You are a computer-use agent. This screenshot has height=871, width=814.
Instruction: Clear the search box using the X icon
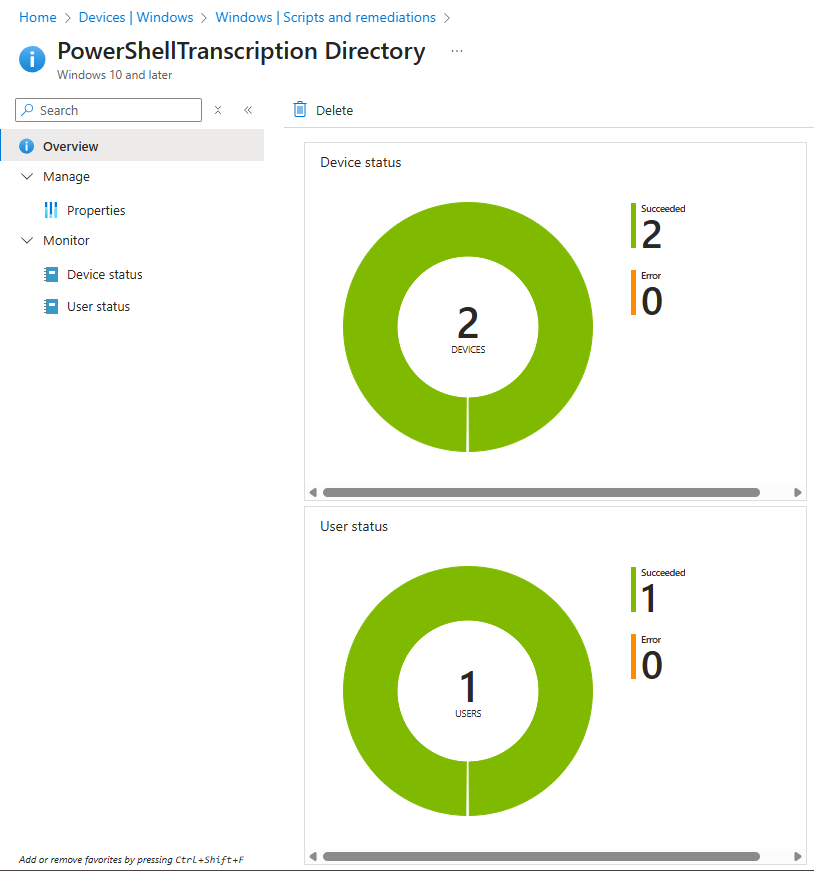pyautogui.click(x=217, y=110)
